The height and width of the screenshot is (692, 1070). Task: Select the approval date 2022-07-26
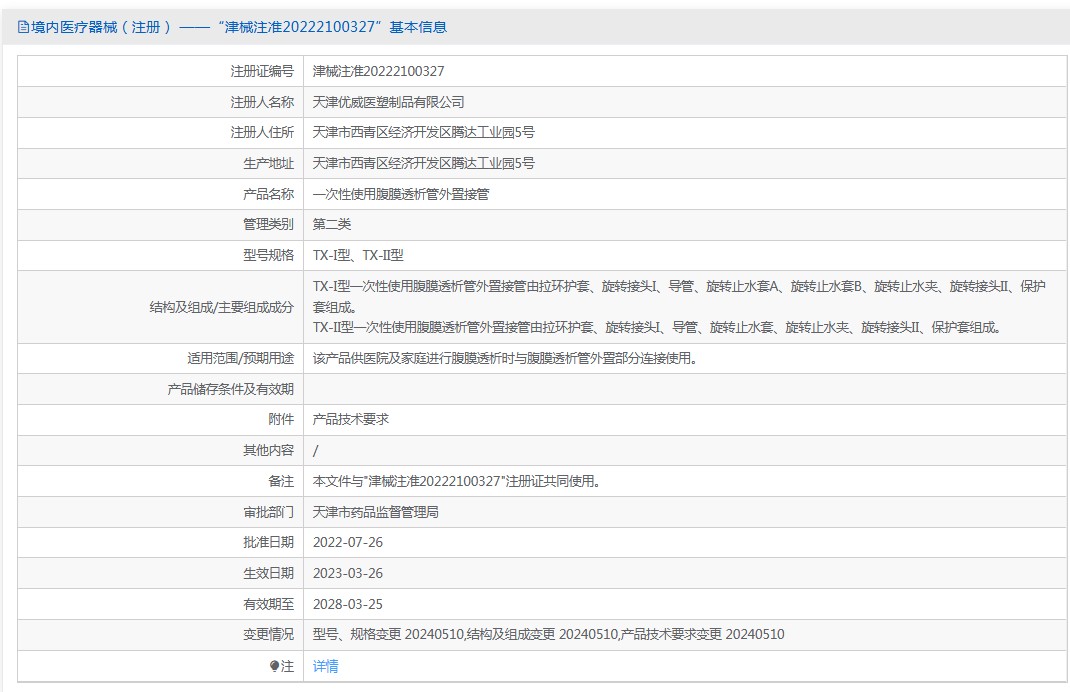click(x=347, y=543)
